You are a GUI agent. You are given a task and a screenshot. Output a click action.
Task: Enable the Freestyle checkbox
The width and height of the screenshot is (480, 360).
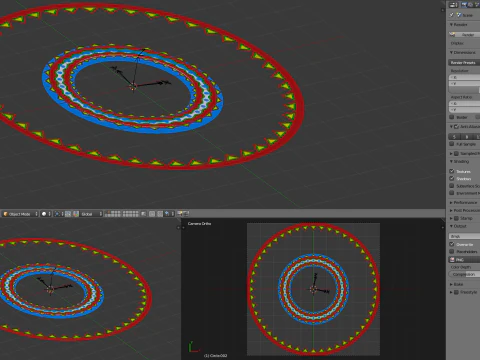(x=456, y=292)
